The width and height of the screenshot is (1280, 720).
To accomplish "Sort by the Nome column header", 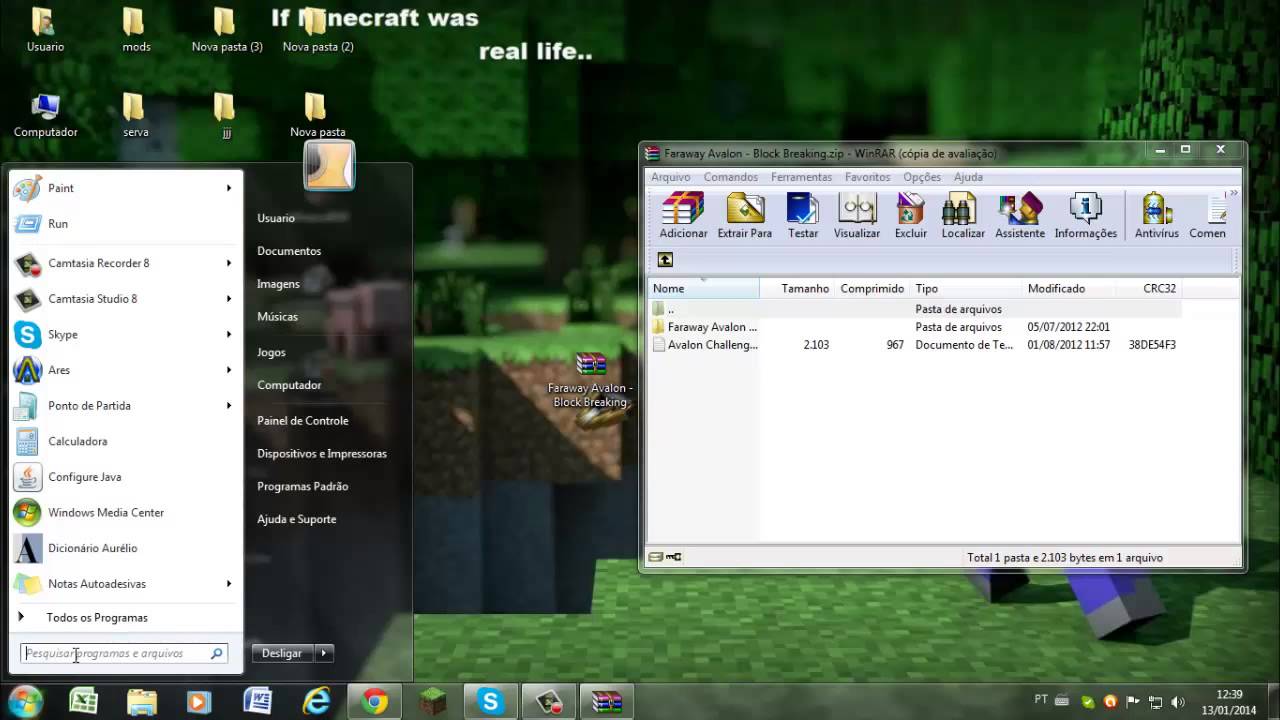I will click(x=703, y=288).
